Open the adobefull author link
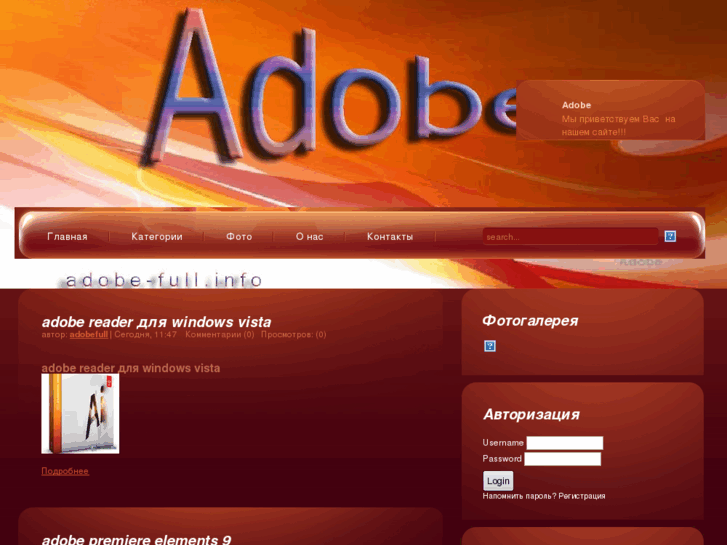 [x=89, y=334]
